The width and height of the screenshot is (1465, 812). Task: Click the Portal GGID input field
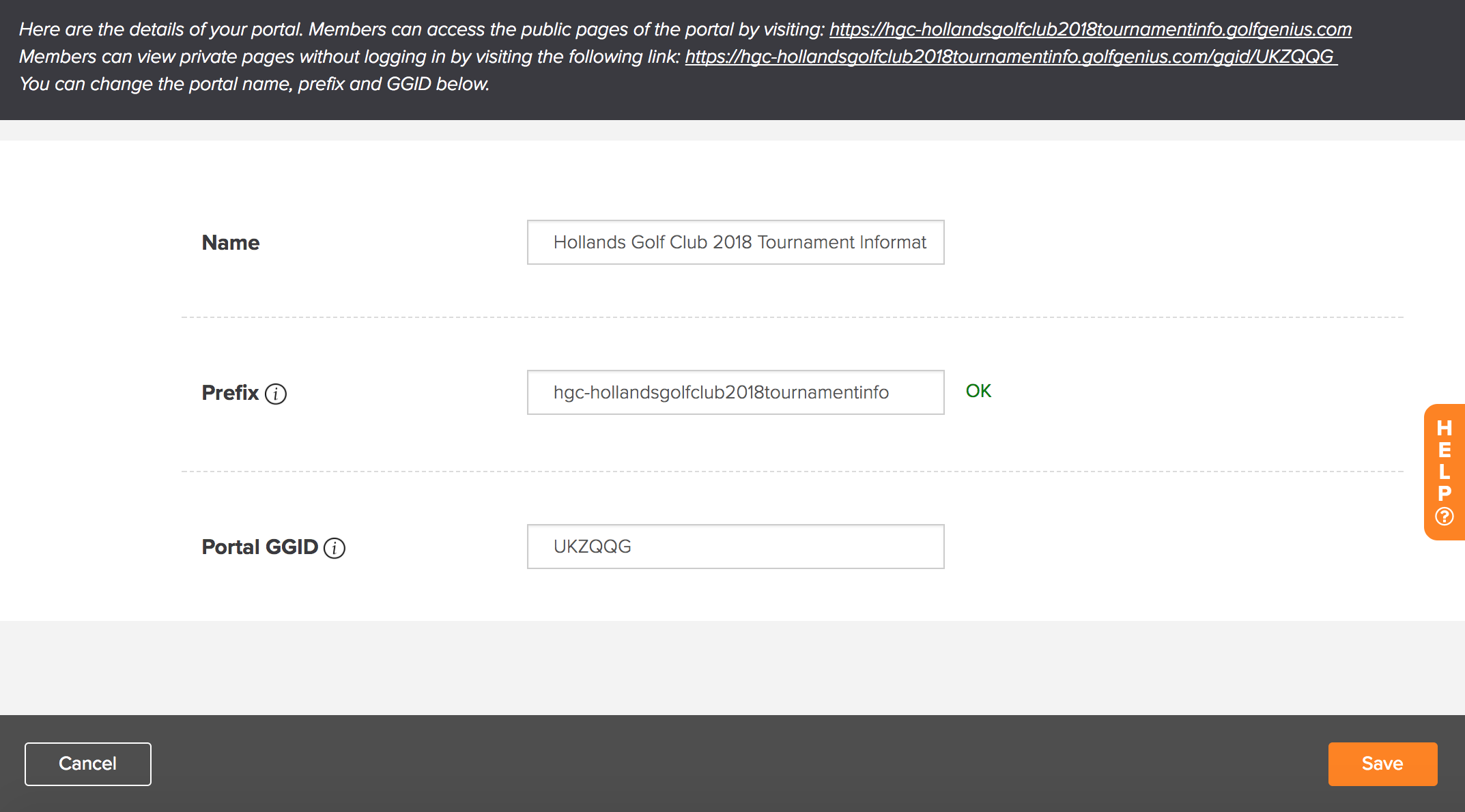coord(736,547)
